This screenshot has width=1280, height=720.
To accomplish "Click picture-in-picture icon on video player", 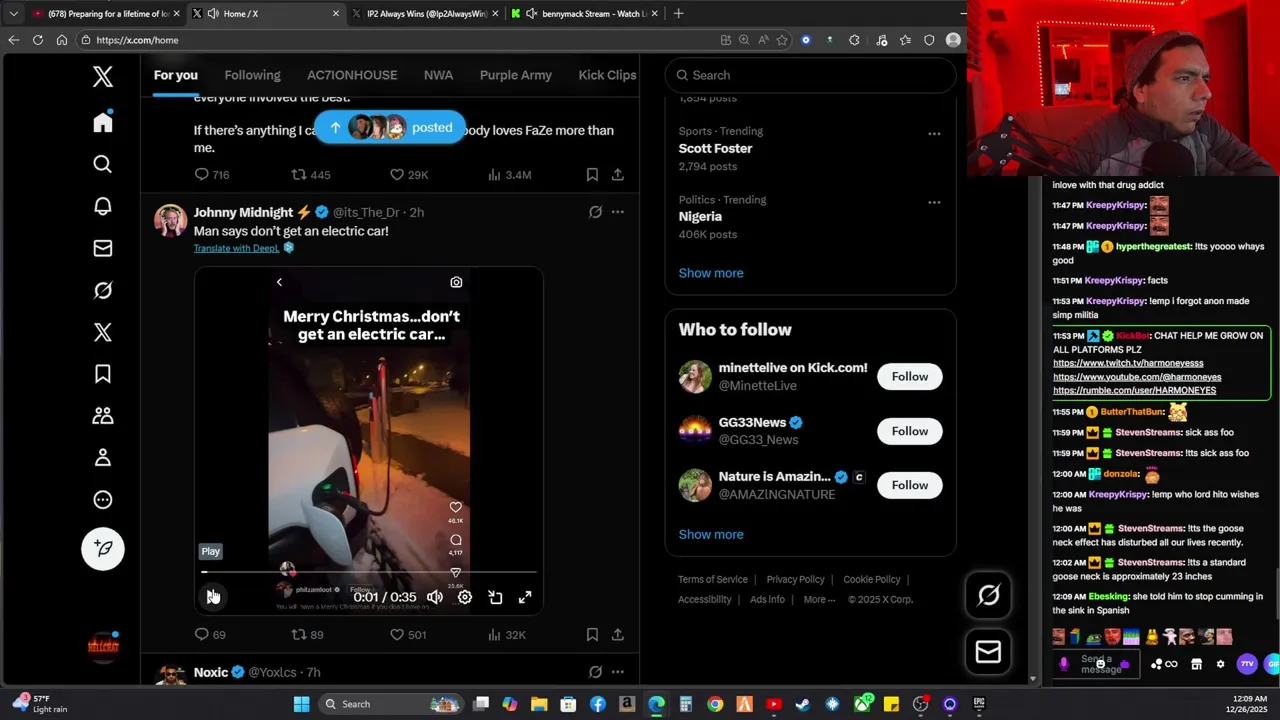I will click(x=495, y=597).
